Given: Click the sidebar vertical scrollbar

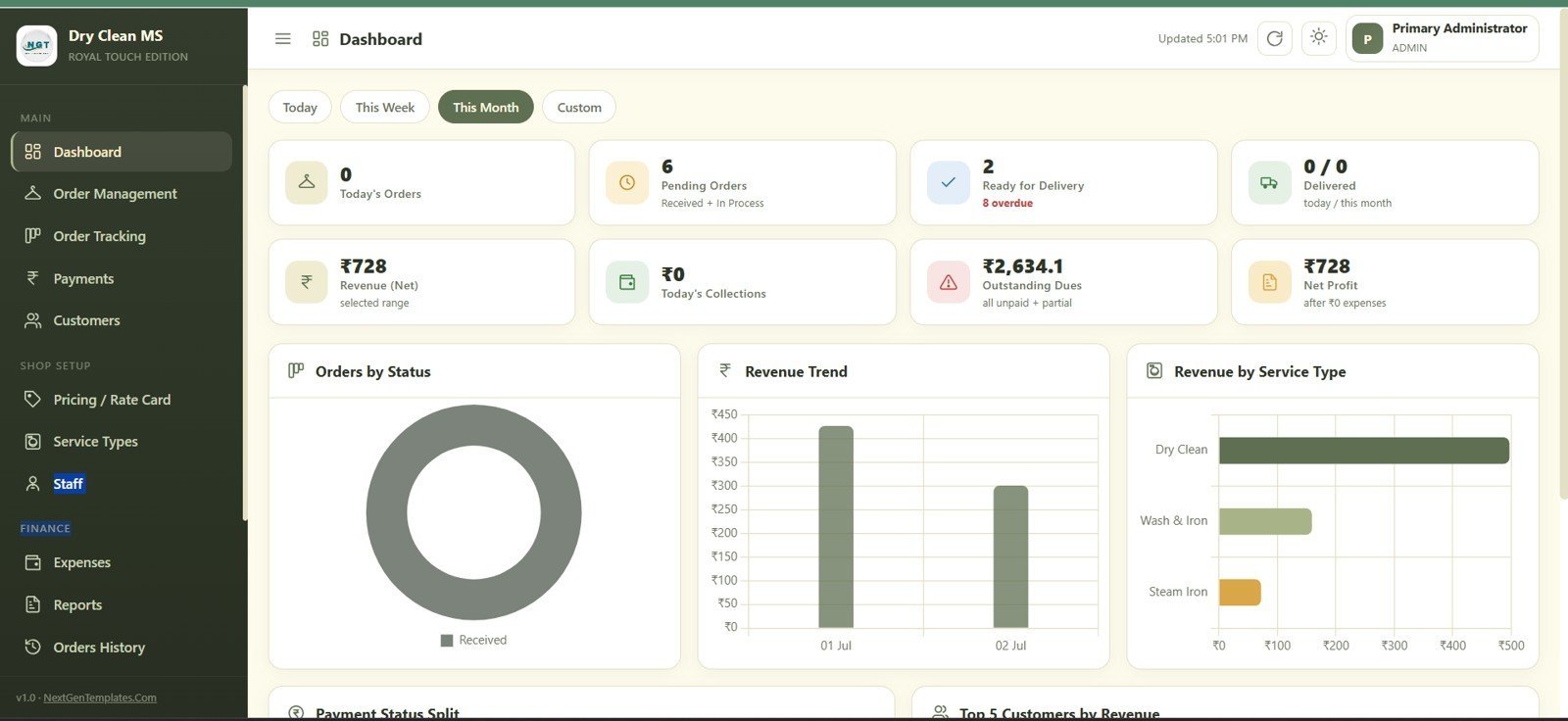Looking at the screenshot, I should coord(244,304).
